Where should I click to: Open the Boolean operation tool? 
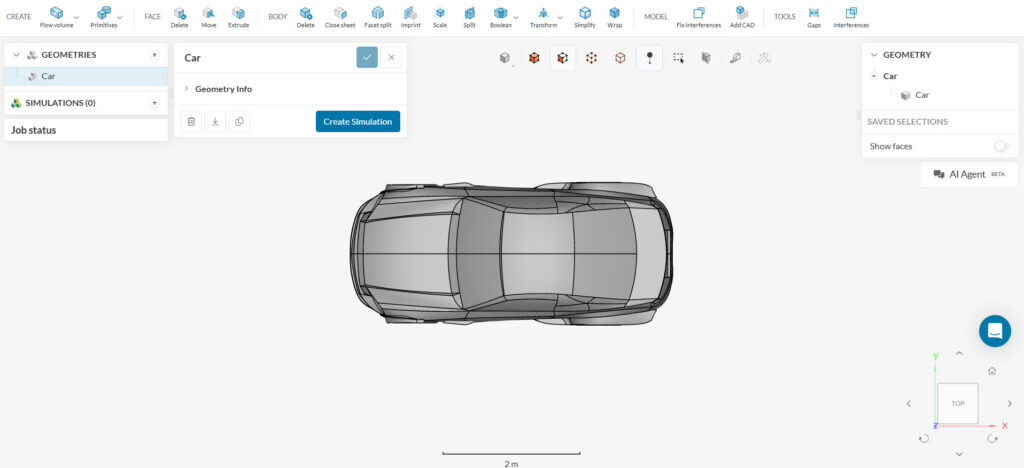[x=501, y=17]
